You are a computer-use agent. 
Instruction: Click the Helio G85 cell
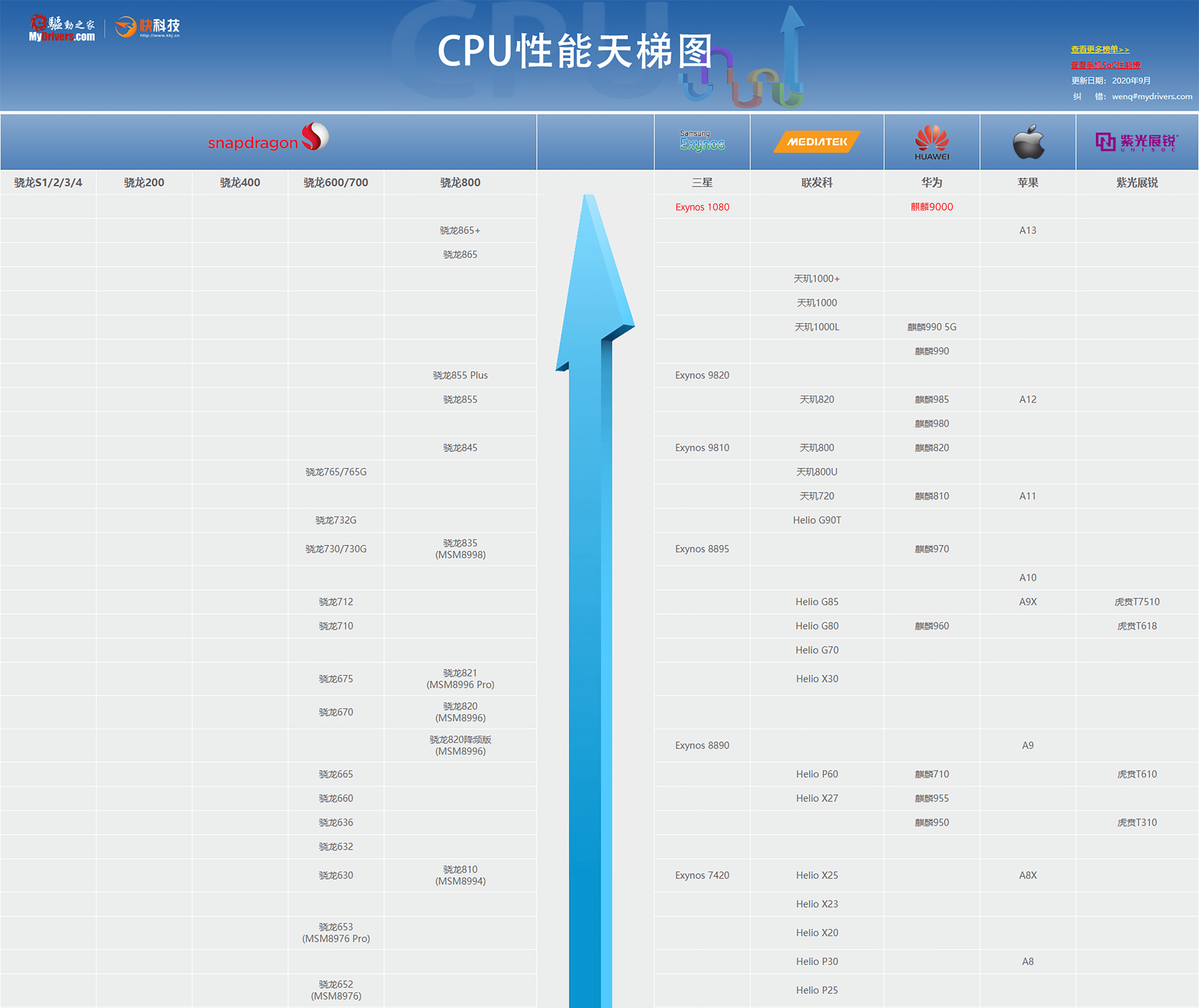(817, 602)
